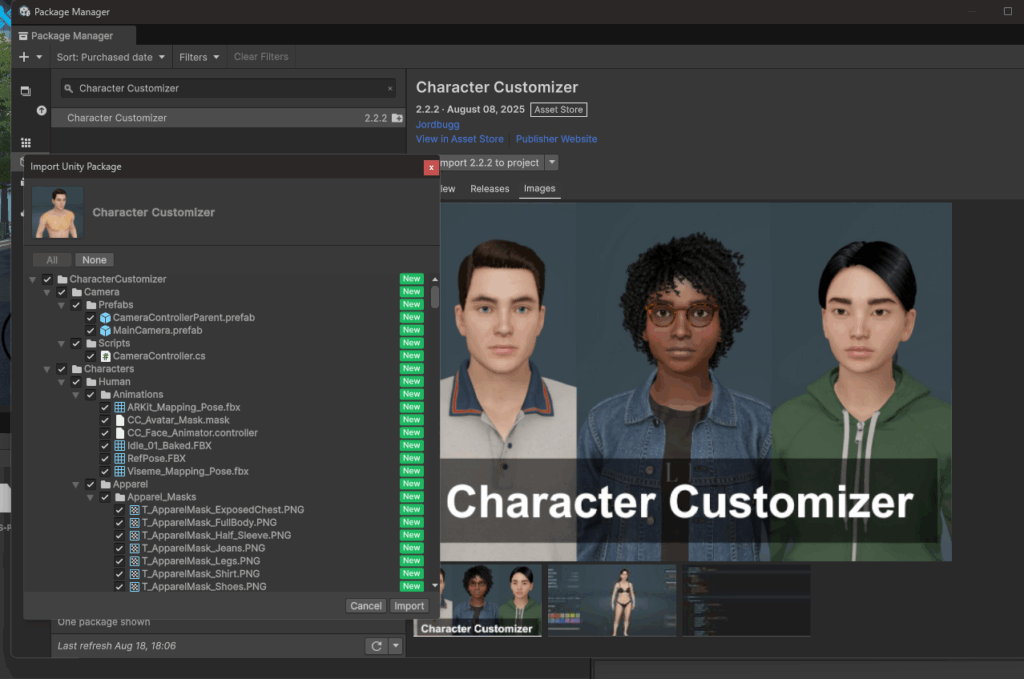
Task: Click the Package Manager window title icon
Action: (24, 12)
